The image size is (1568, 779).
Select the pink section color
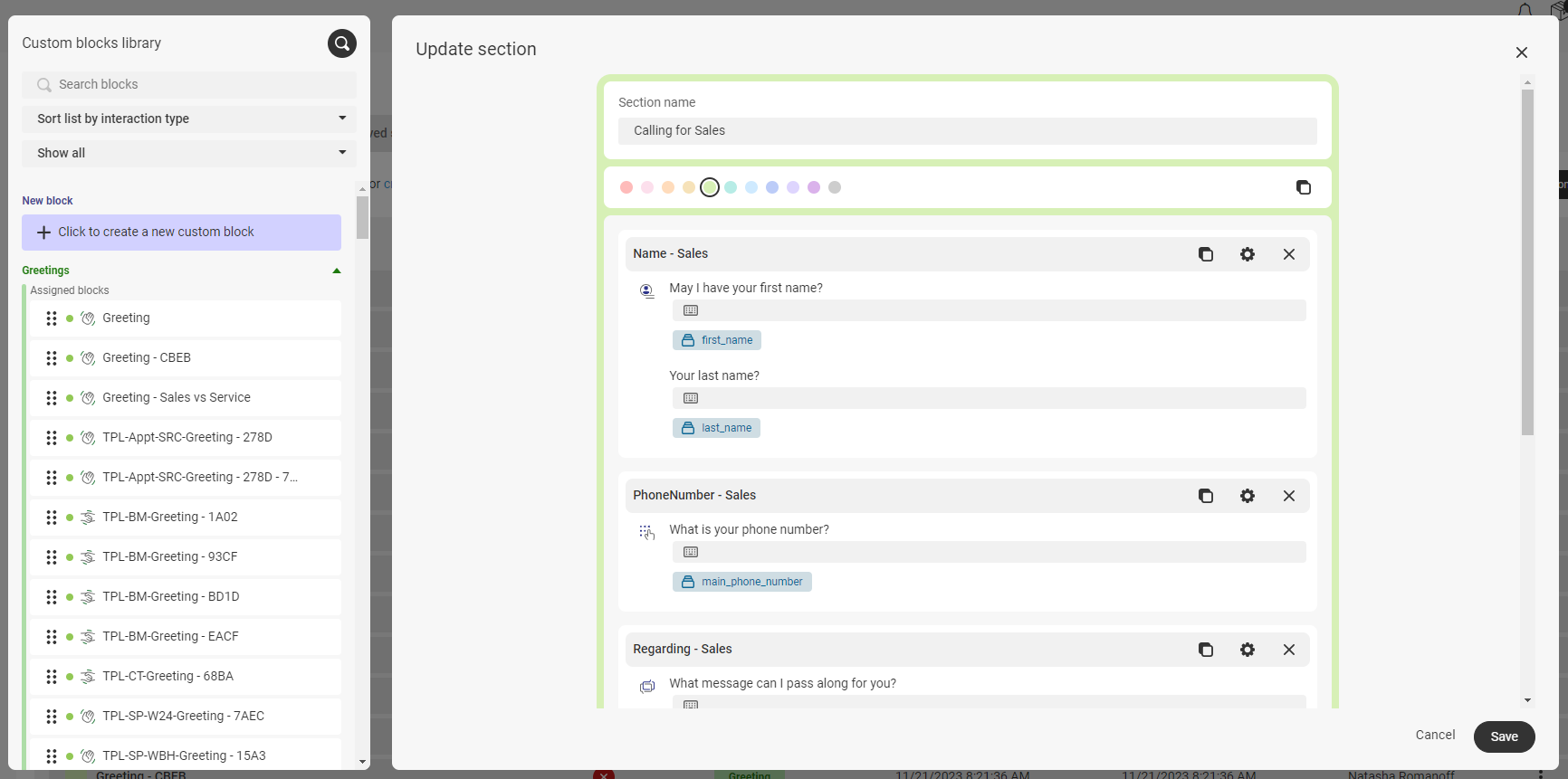647,187
